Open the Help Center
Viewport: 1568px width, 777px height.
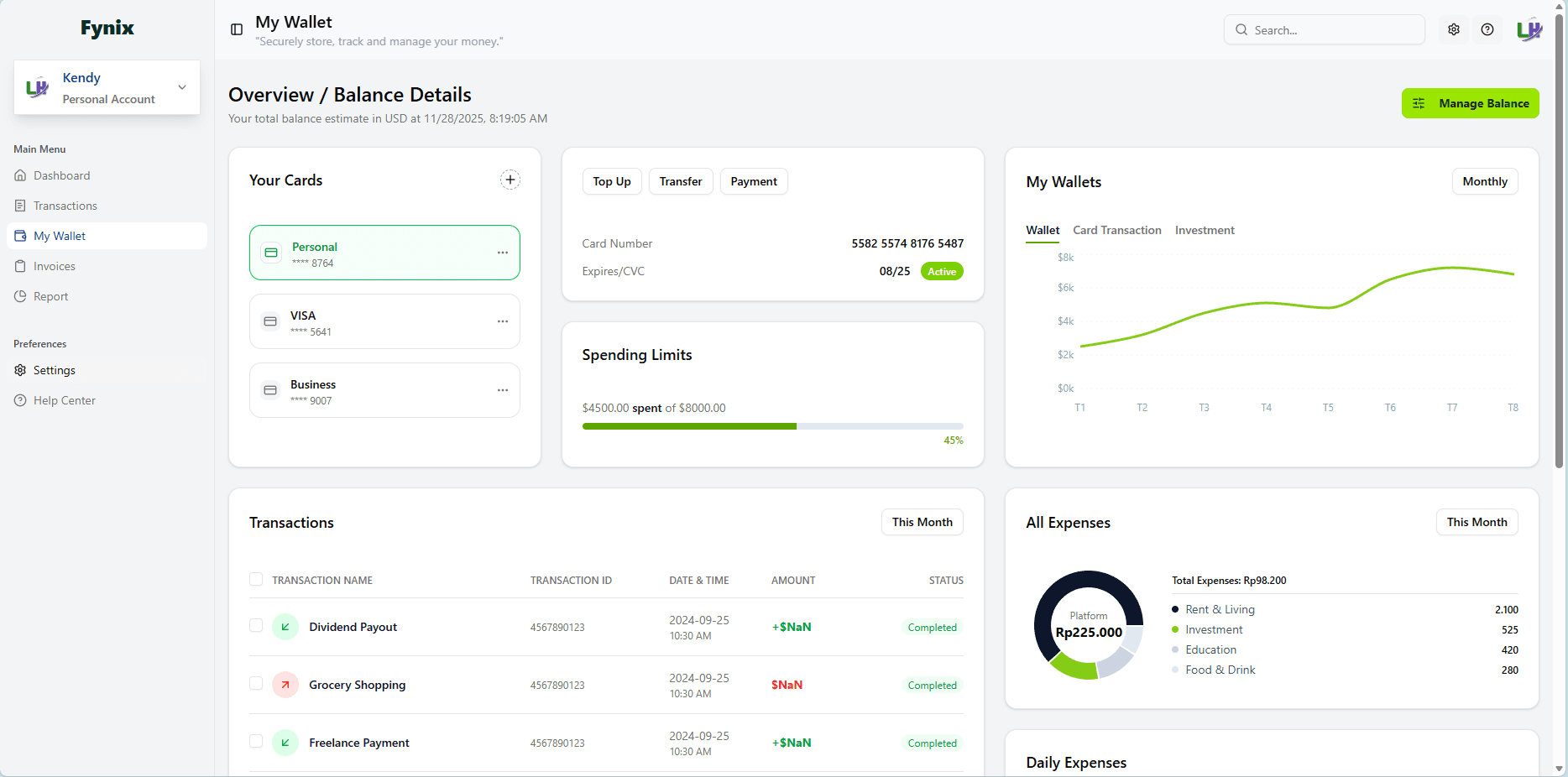63,400
